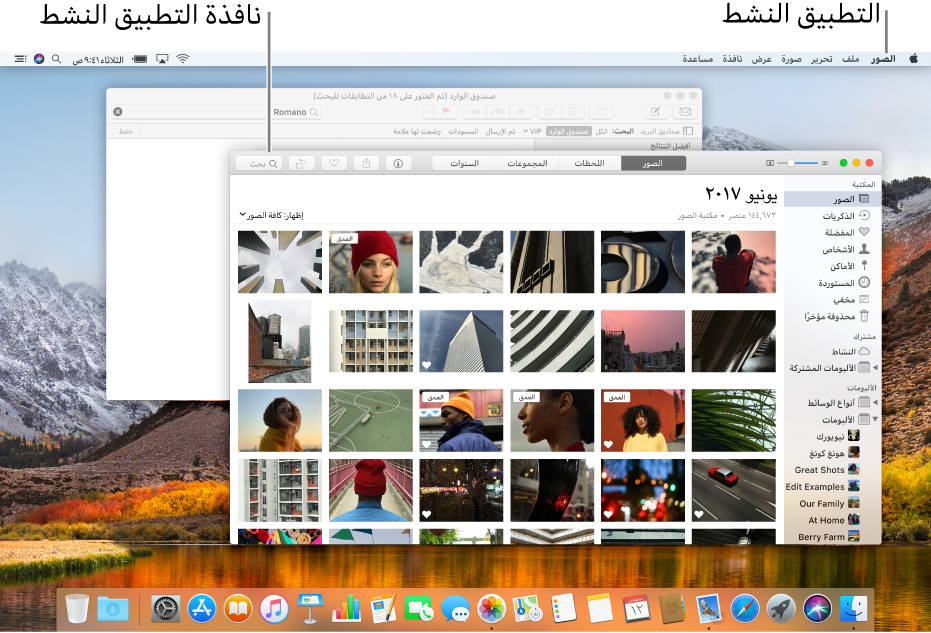This screenshot has height=633, width=931.
Task: Click the Wi-Fi status icon
Action: coord(183,59)
